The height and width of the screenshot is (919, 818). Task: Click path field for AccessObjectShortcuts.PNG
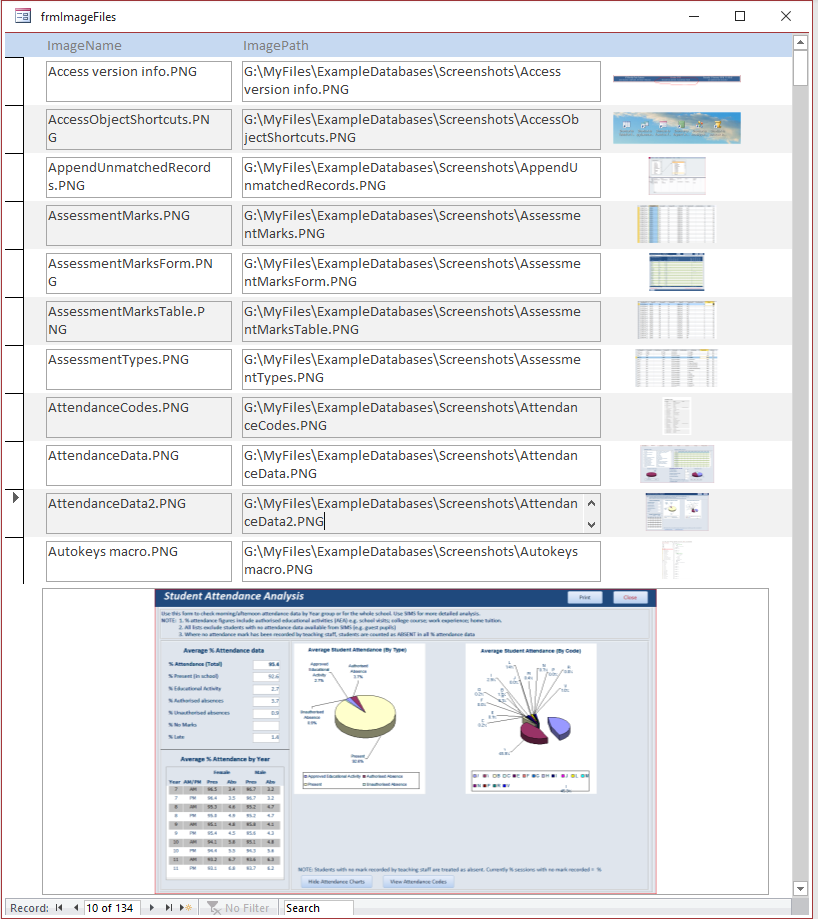point(421,130)
